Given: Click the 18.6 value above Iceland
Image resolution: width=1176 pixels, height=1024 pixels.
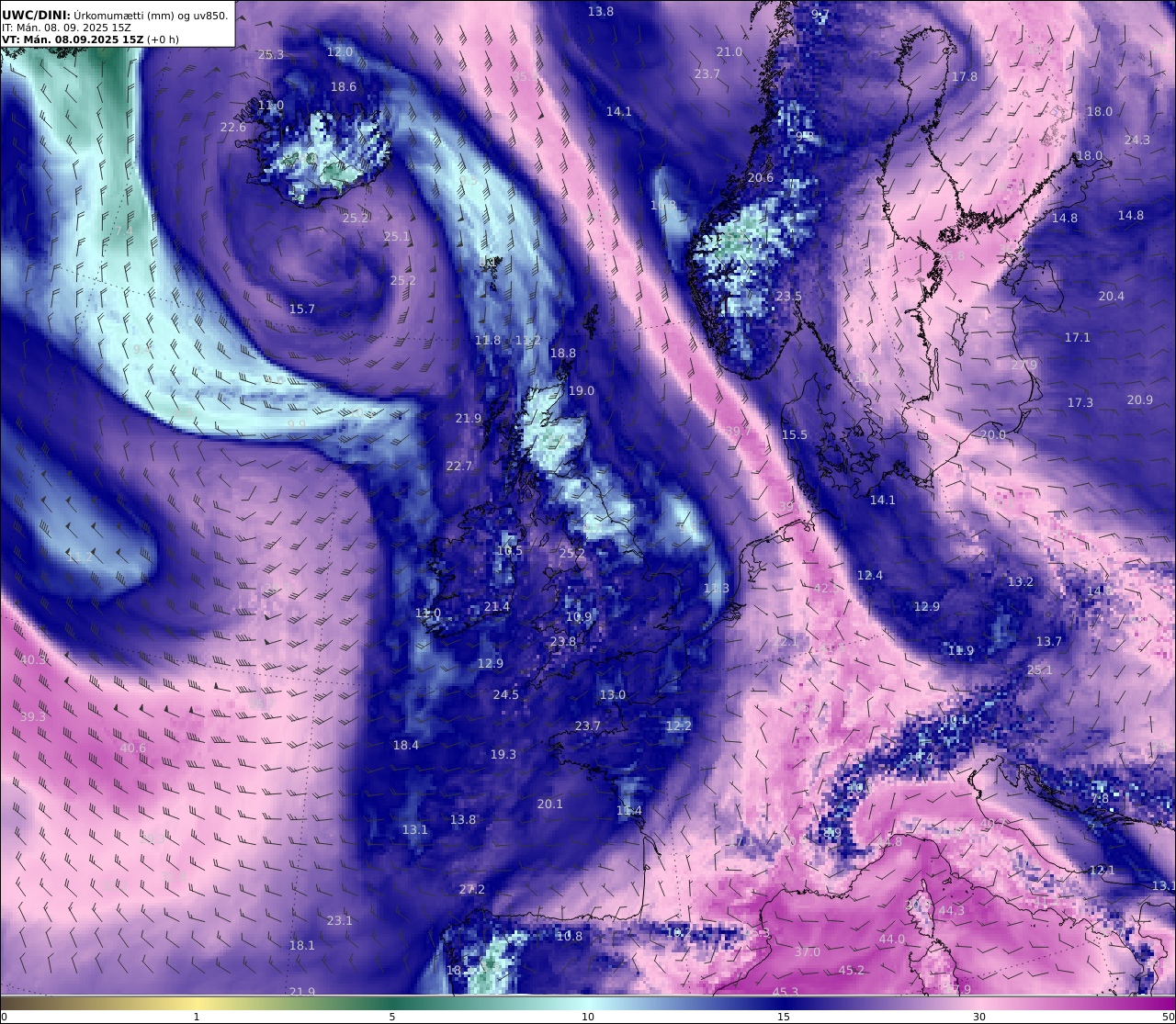Looking at the screenshot, I should [x=344, y=87].
